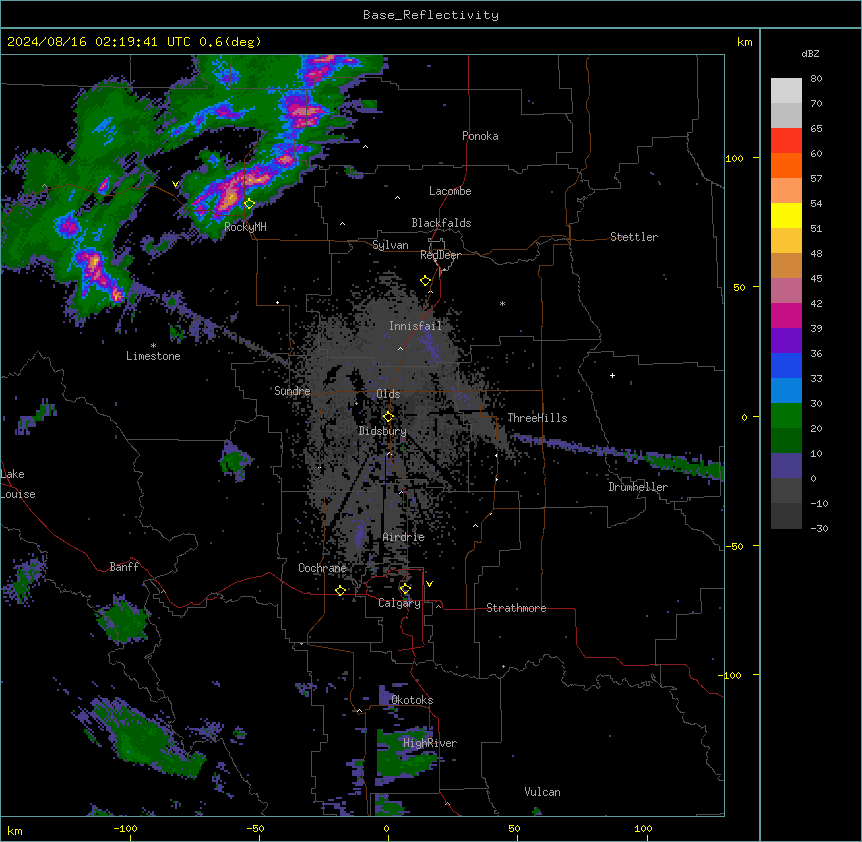862x842 pixels.
Task: Click the Limestone label
Action: 153,356
